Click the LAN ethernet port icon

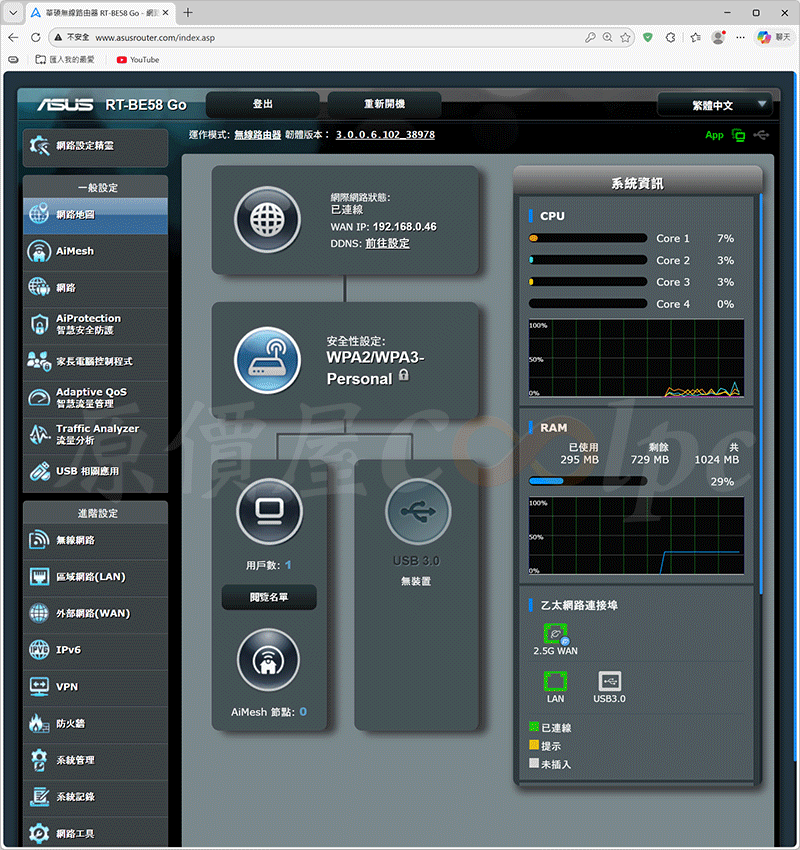point(555,682)
